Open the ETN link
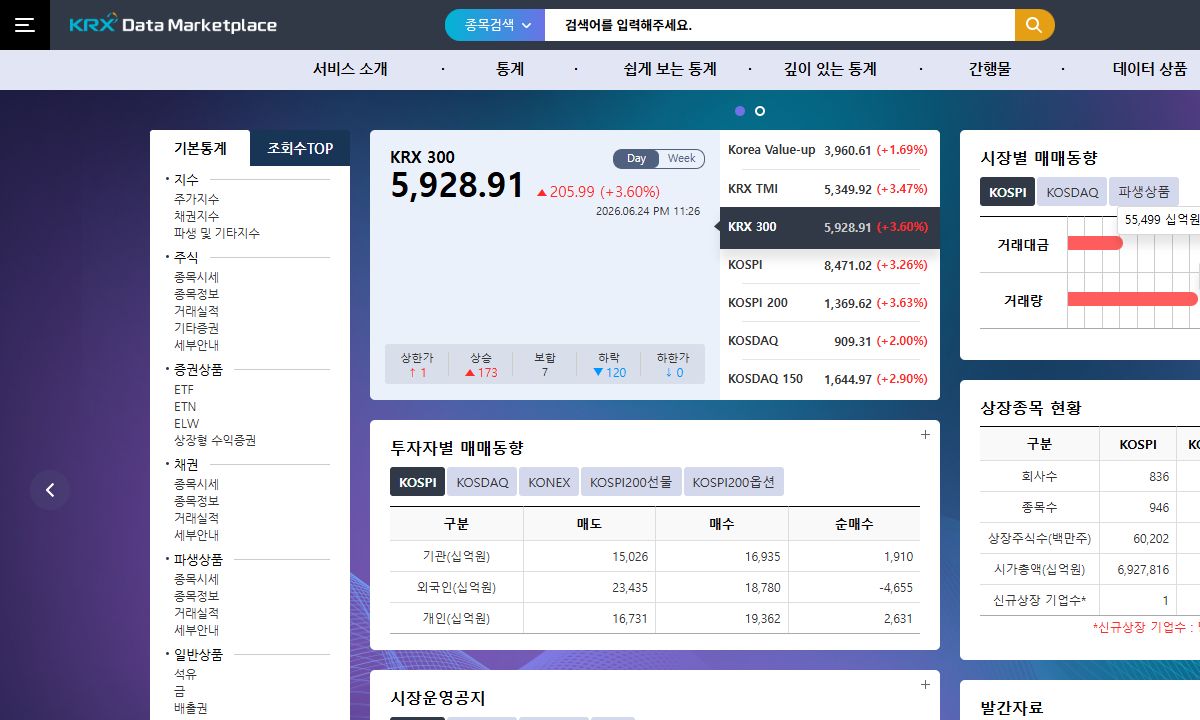The width and height of the screenshot is (1200, 720). 185,406
